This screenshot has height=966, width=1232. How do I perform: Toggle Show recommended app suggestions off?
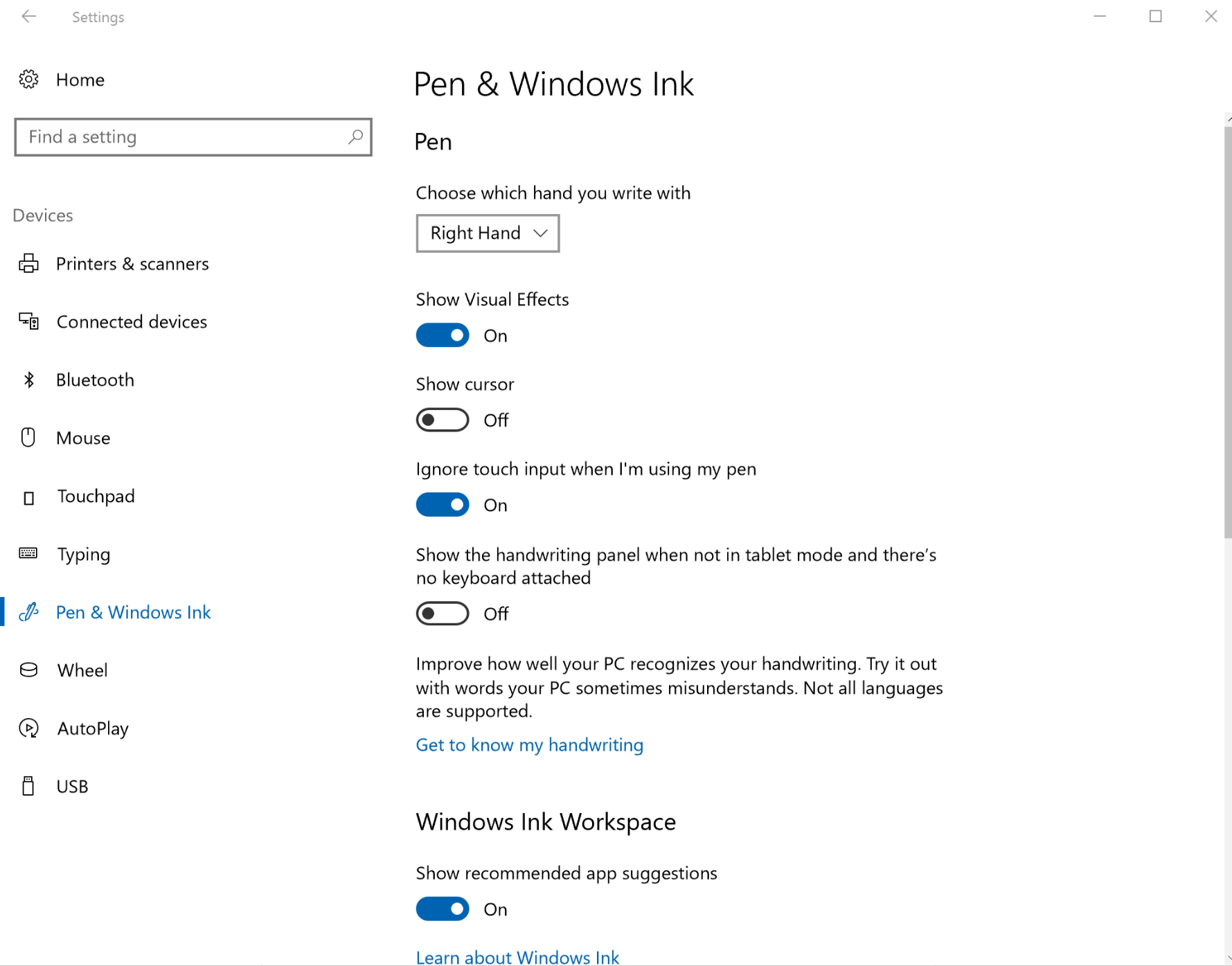pyautogui.click(x=443, y=909)
